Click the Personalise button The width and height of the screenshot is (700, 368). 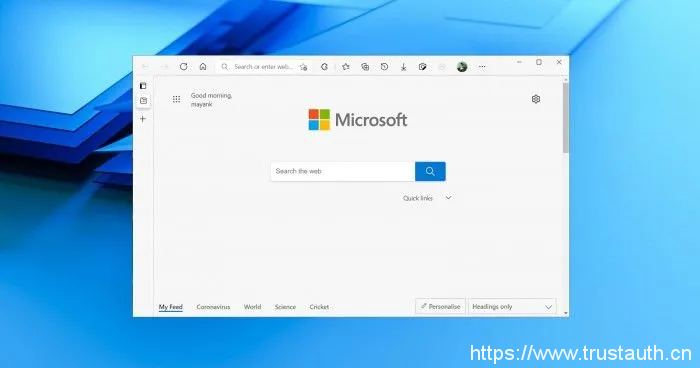440,307
